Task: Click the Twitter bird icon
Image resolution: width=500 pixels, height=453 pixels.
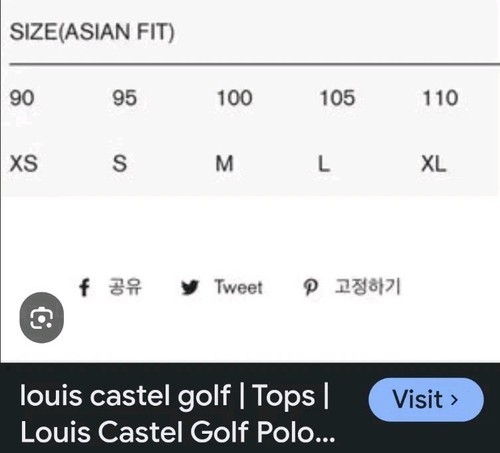Action: coord(190,287)
